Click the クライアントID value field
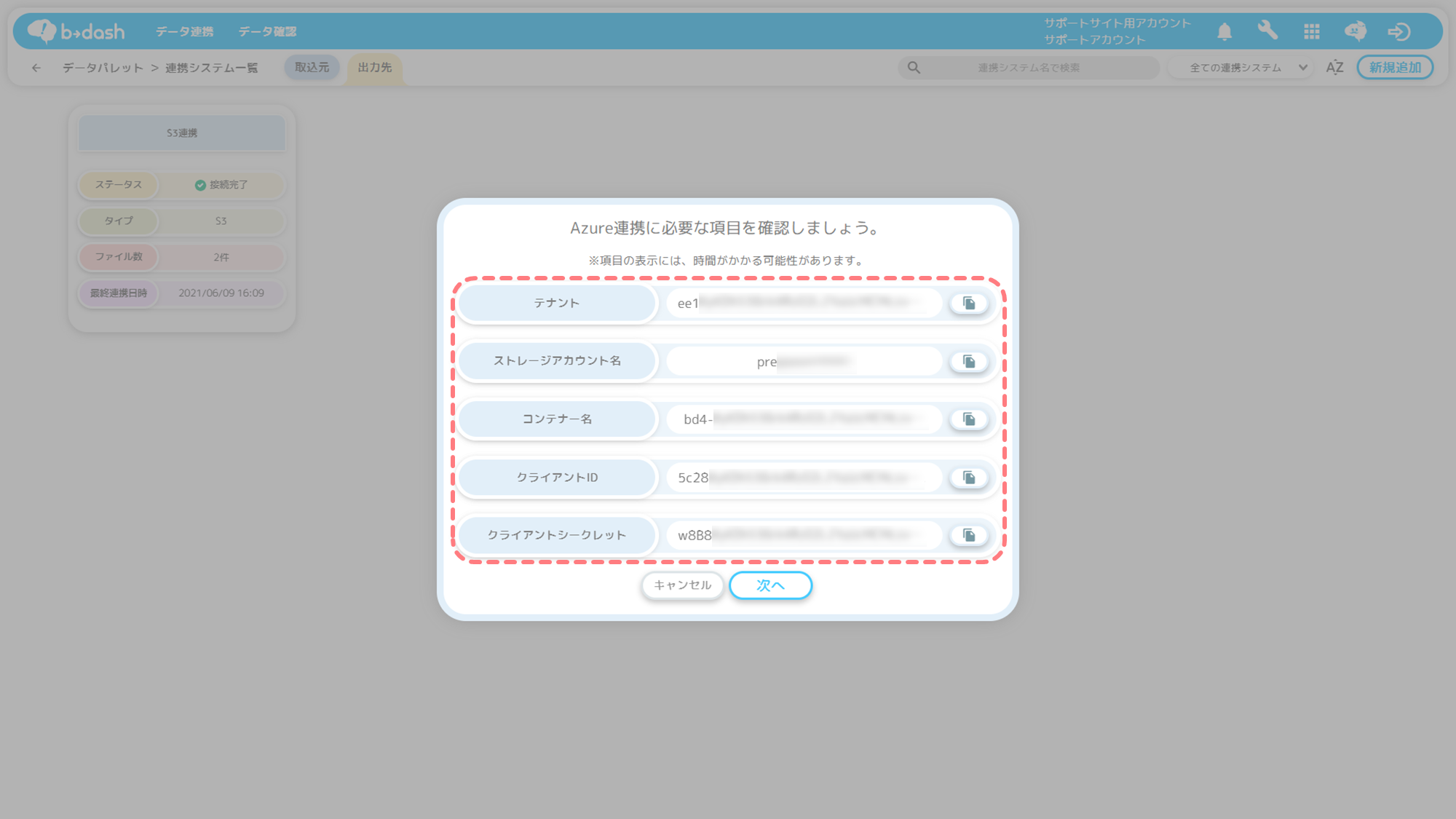This screenshot has height=819, width=1456. click(x=804, y=478)
